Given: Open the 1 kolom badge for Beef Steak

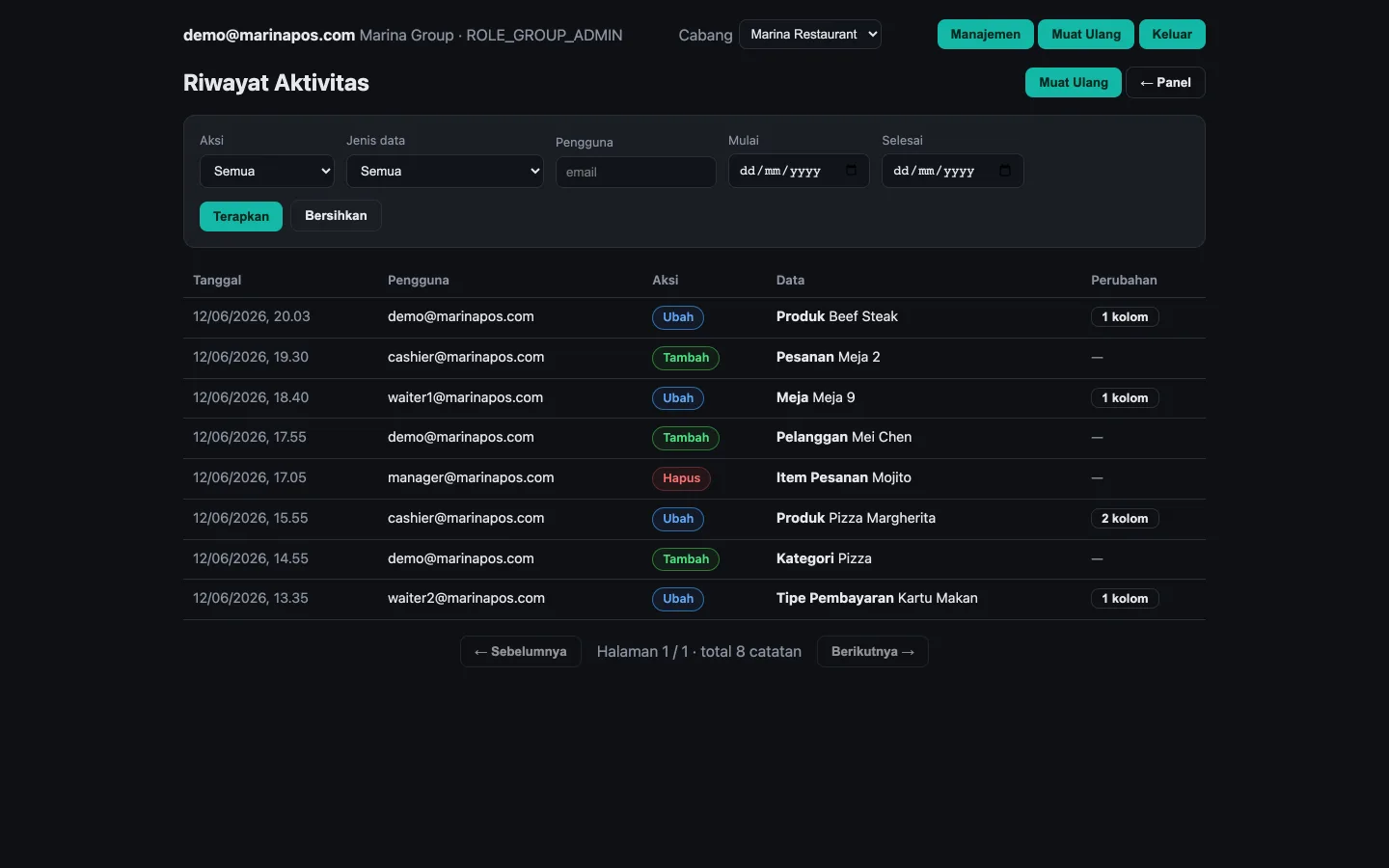Looking at the screenshot, I should click(1125, 317).
